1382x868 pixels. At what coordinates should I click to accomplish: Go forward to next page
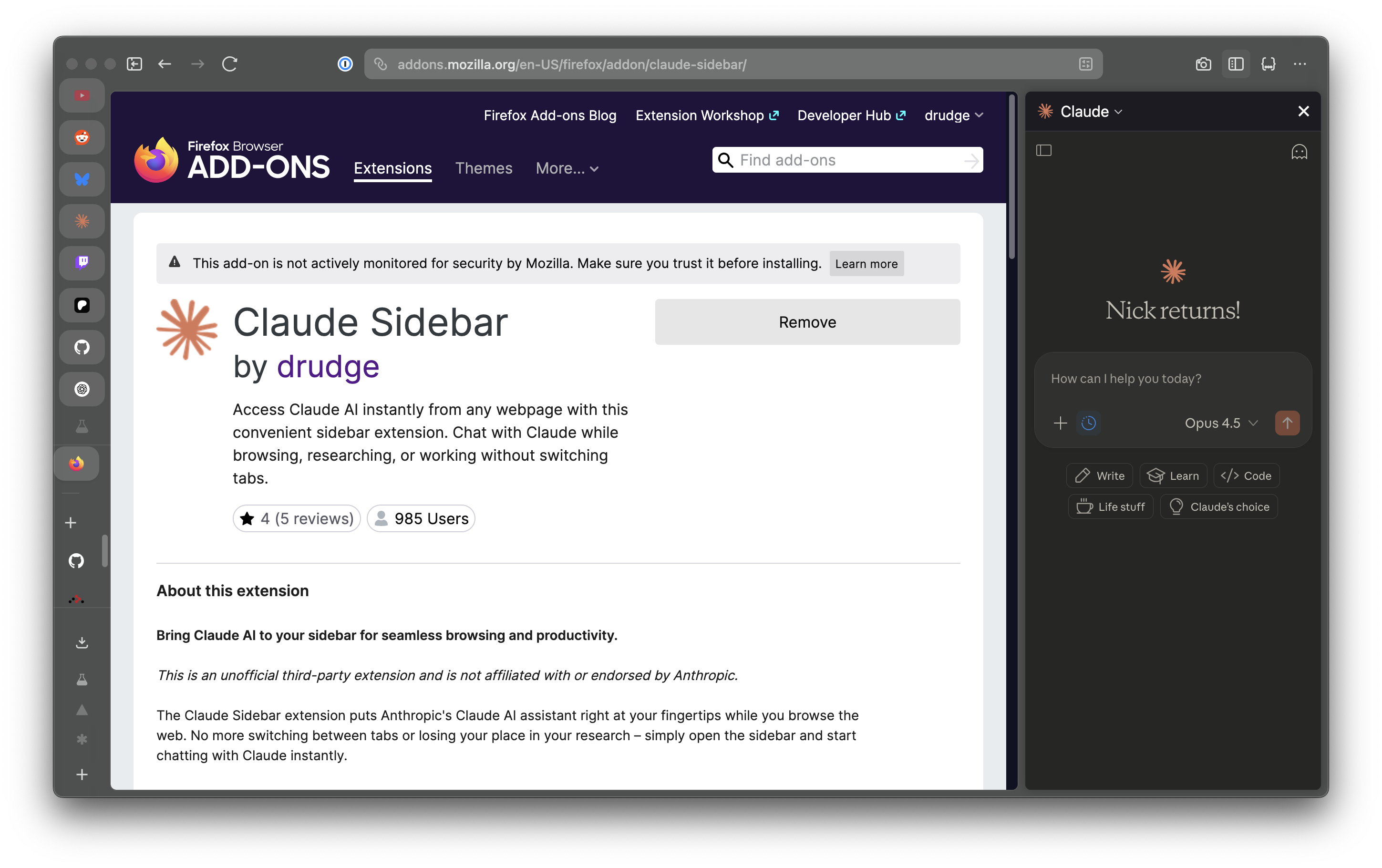[197, 64]
